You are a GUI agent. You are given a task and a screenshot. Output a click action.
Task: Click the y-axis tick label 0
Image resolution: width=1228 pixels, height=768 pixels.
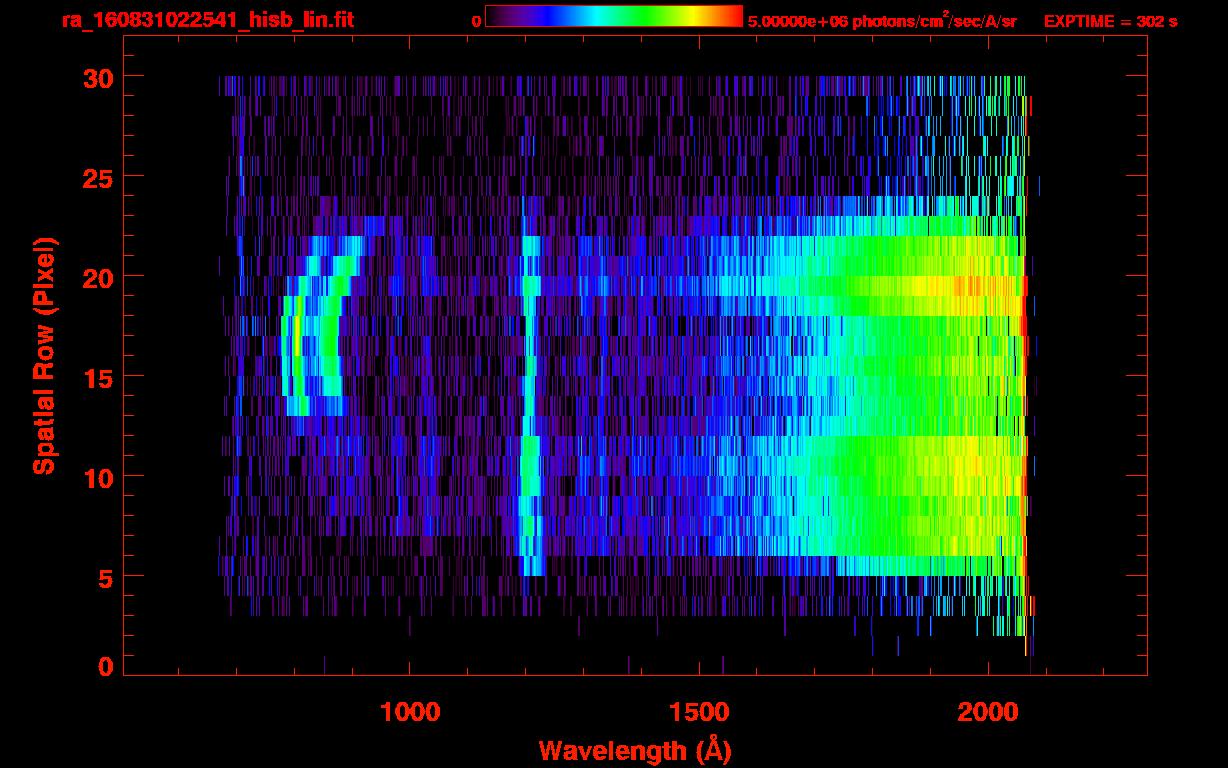coord(104,666)
